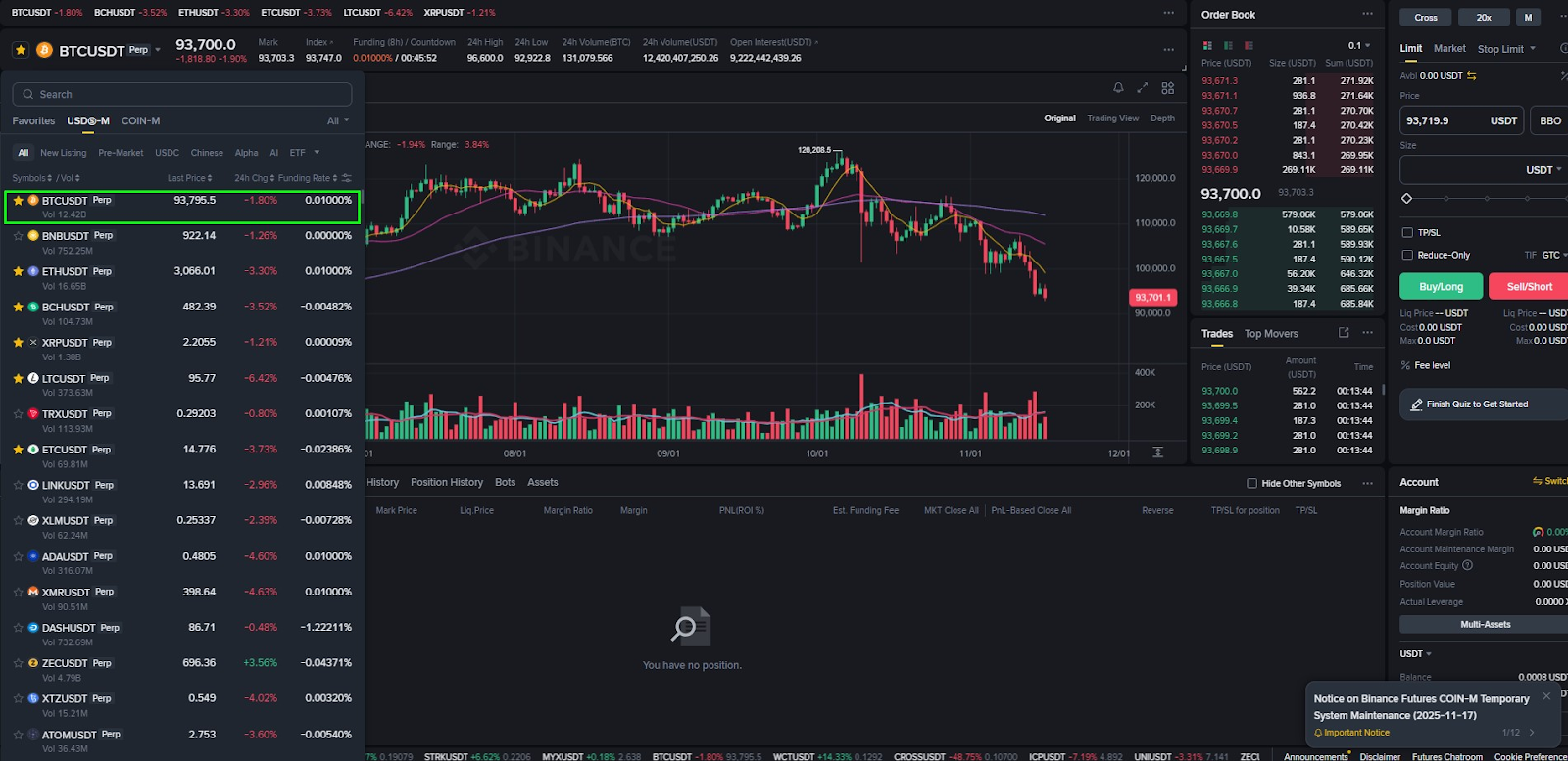
Task: Open Important Notice link
Action: (x=1351, y=733)
